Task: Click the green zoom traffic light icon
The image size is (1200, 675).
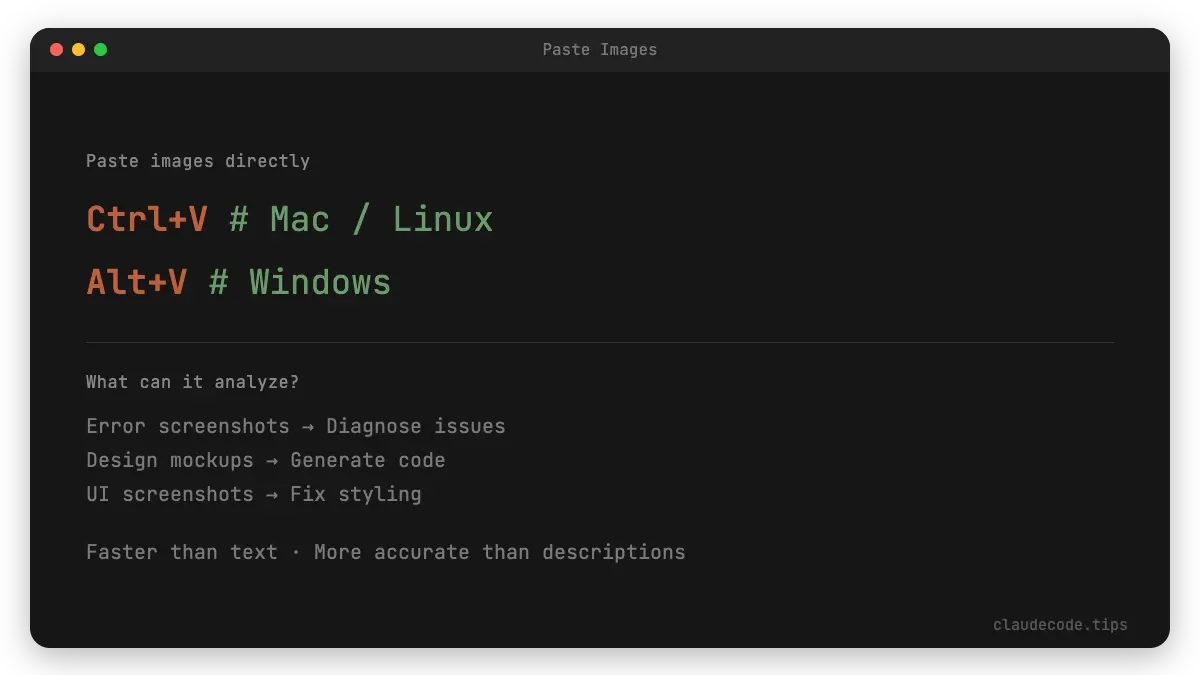Action: [x=100, y=49]
